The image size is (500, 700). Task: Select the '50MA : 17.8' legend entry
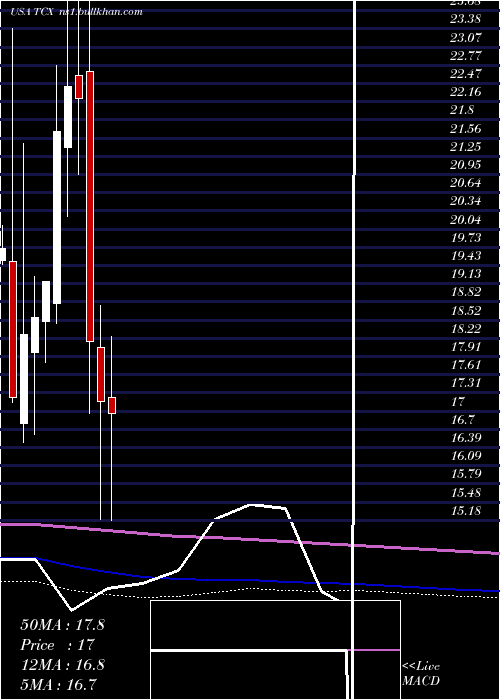(x=62, y=625)
